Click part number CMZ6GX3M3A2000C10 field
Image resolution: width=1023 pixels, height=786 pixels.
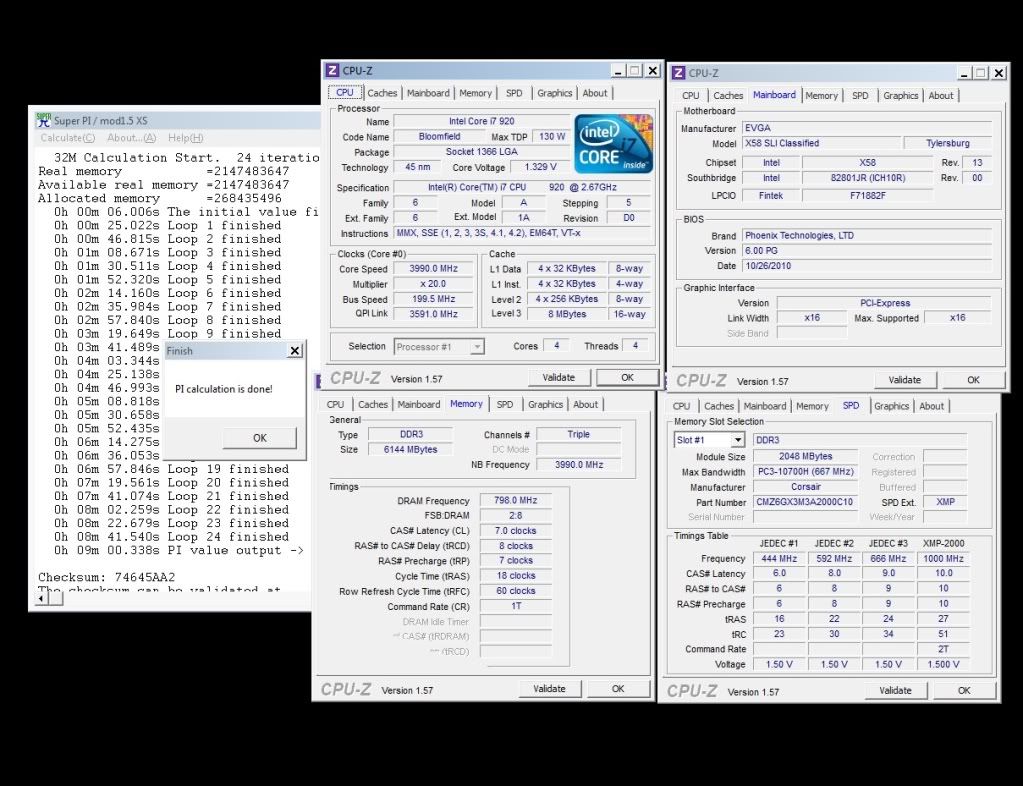click(x=804, y=502)
